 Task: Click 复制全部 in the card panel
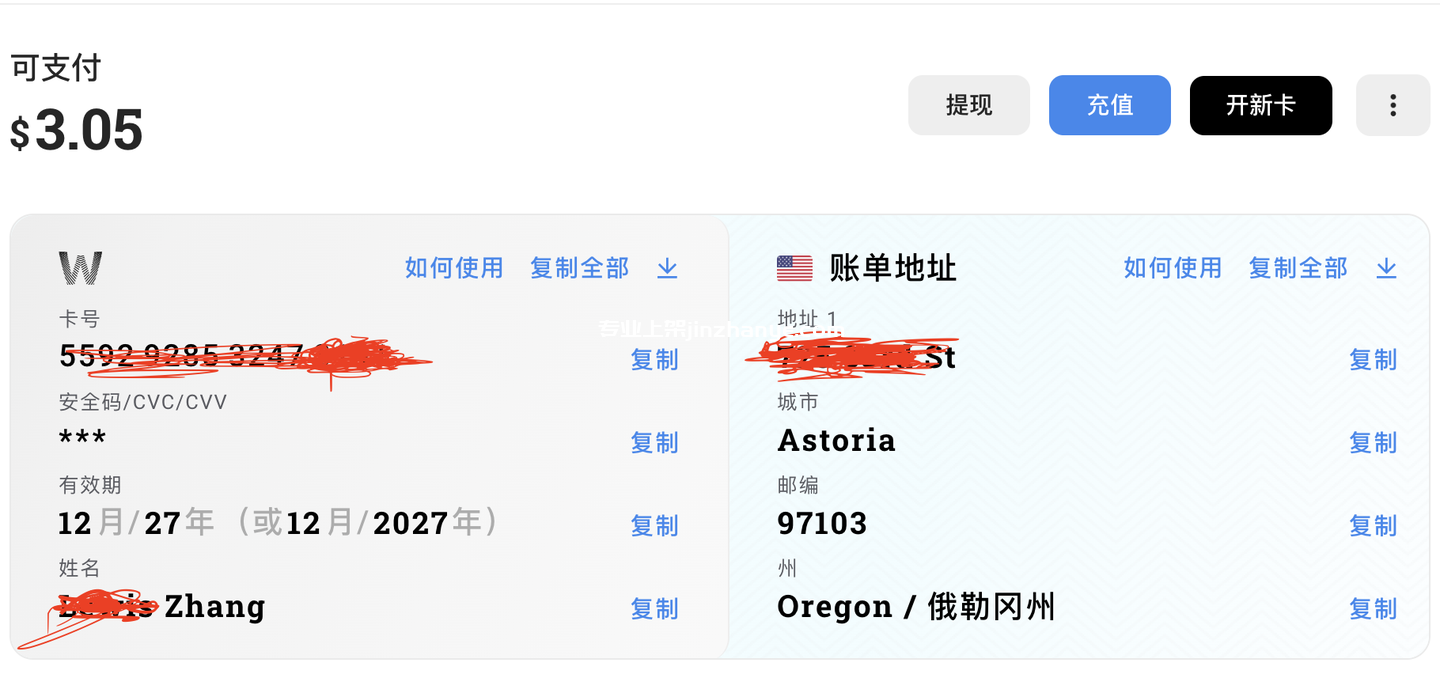tap(579, 268)
